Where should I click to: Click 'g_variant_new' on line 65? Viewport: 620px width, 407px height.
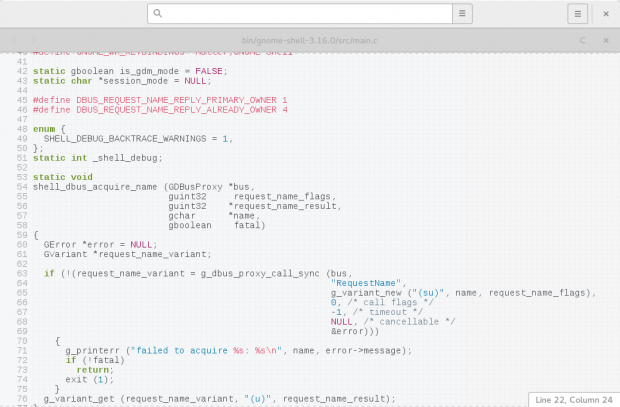[x=366, y=293]
